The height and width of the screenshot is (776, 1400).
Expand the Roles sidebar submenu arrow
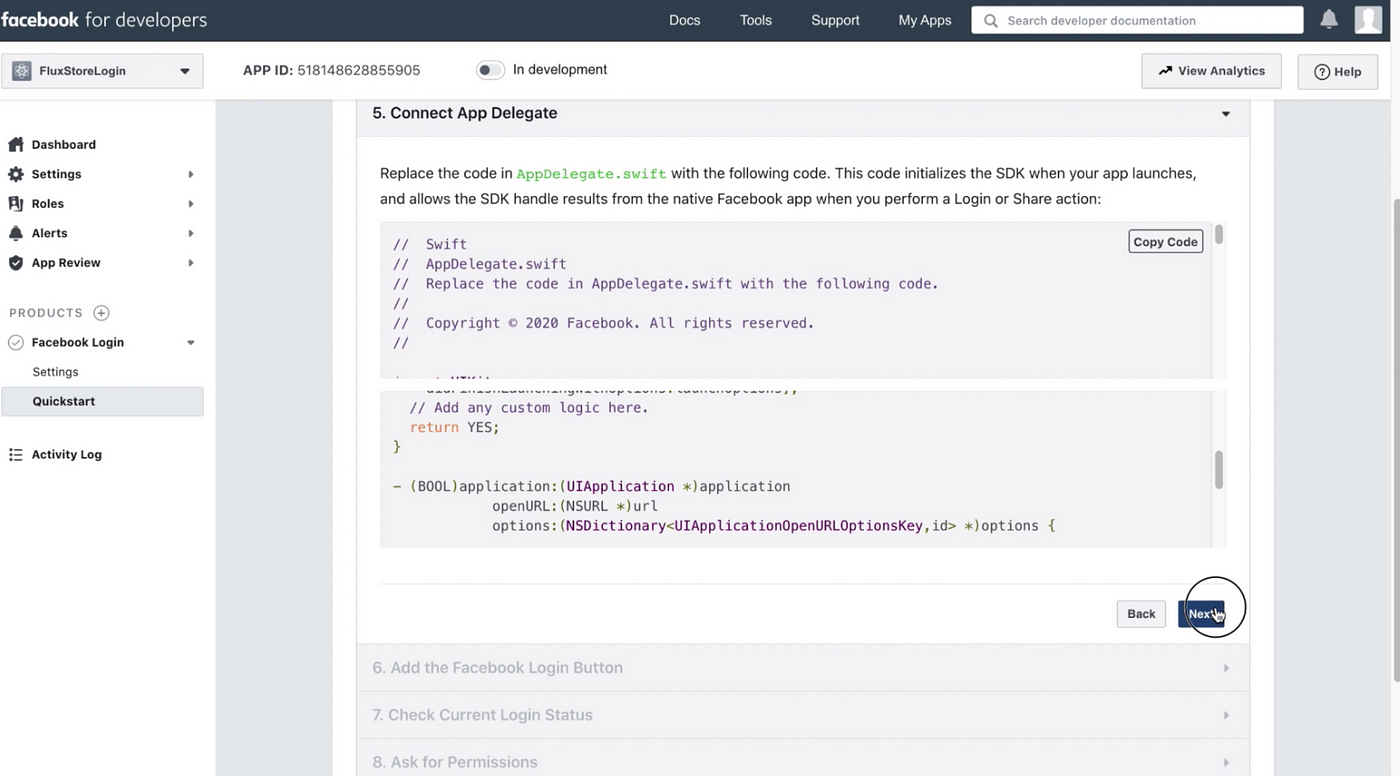(190, 204)
